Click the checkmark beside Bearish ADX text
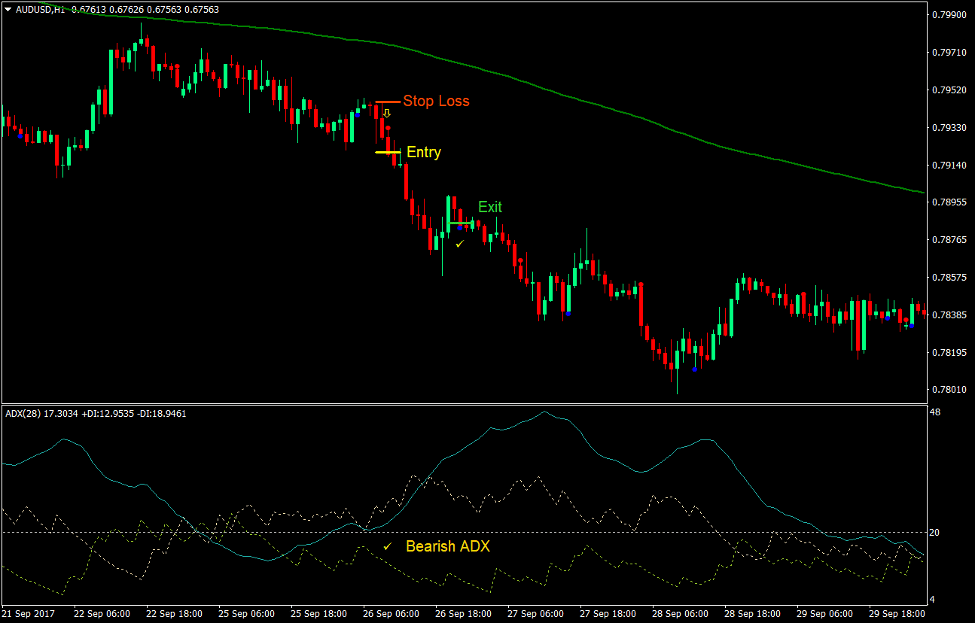The height and width of the screenshot is (625, 977). point(388,546)
